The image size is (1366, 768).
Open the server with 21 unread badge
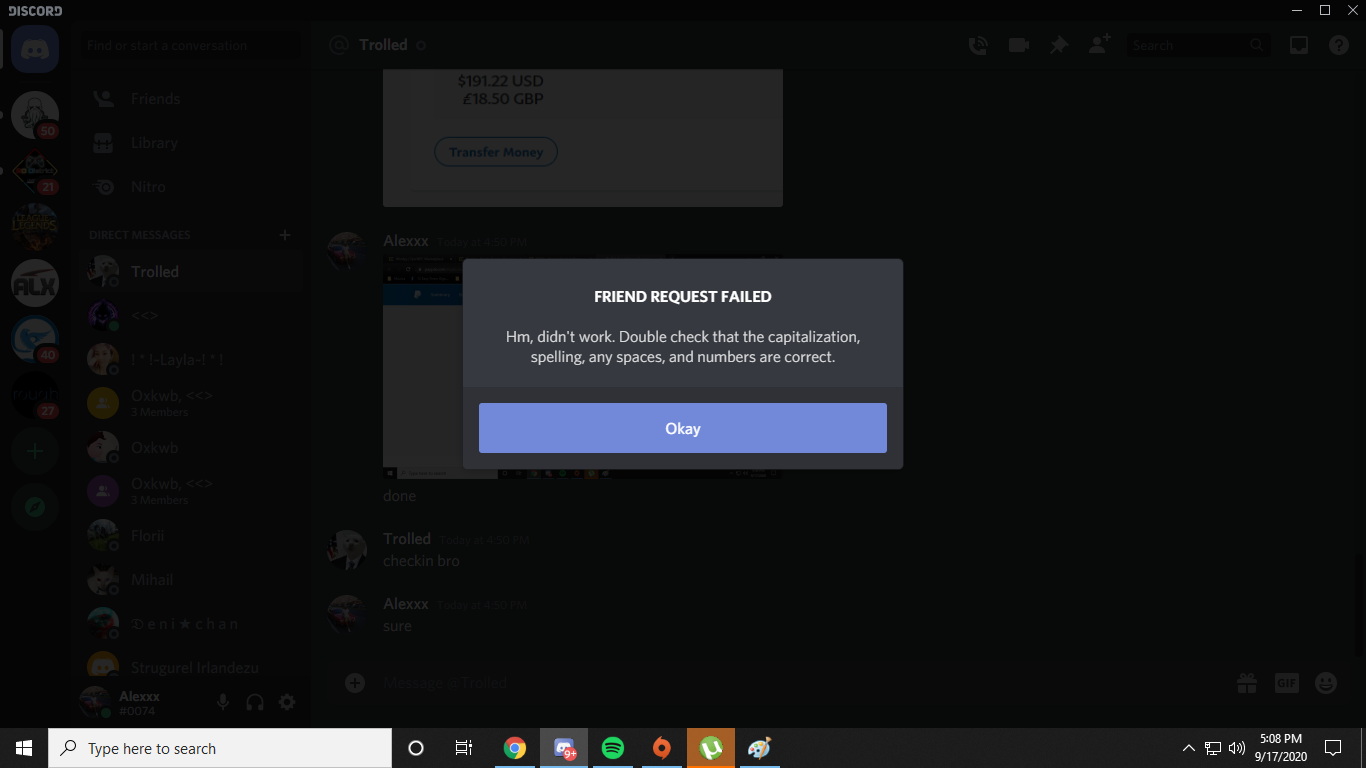[35, 171]
